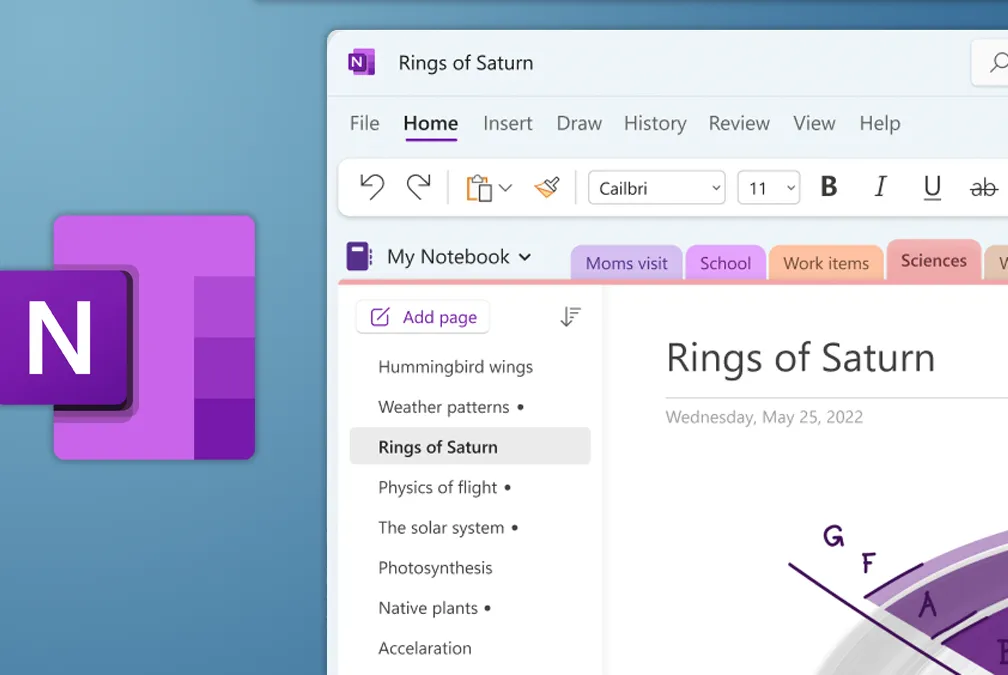
Task: Apply strikethrough formatting
Action: (984, 187)
